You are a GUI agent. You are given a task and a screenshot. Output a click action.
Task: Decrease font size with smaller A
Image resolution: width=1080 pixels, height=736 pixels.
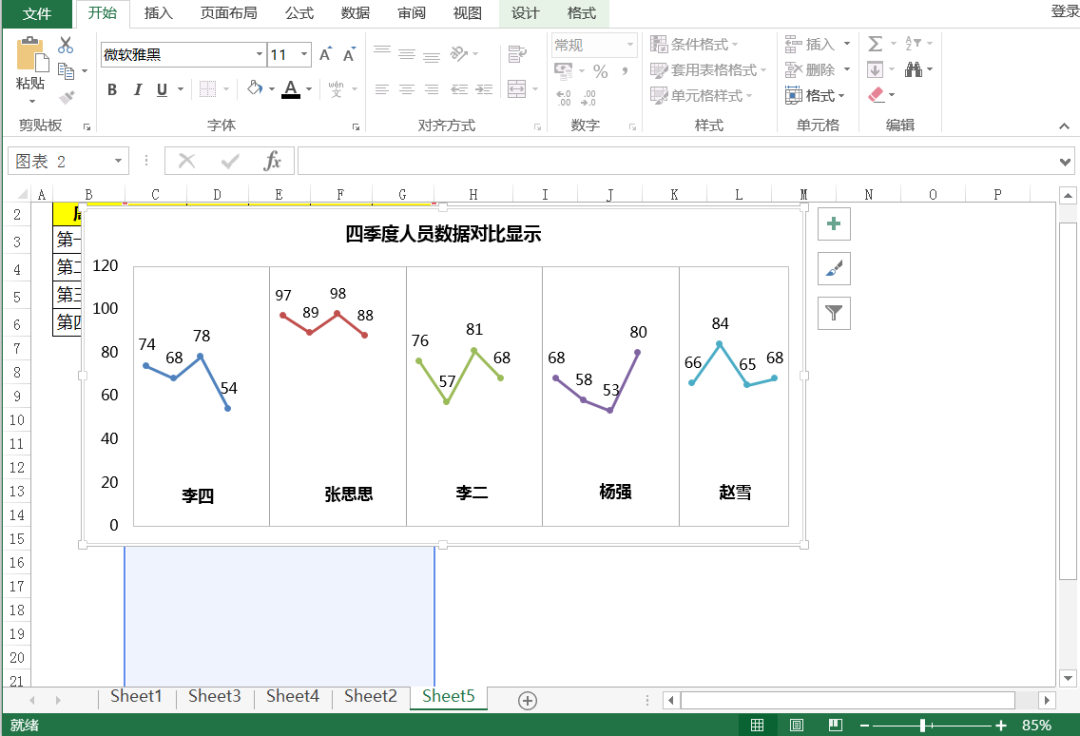(349, 55)
